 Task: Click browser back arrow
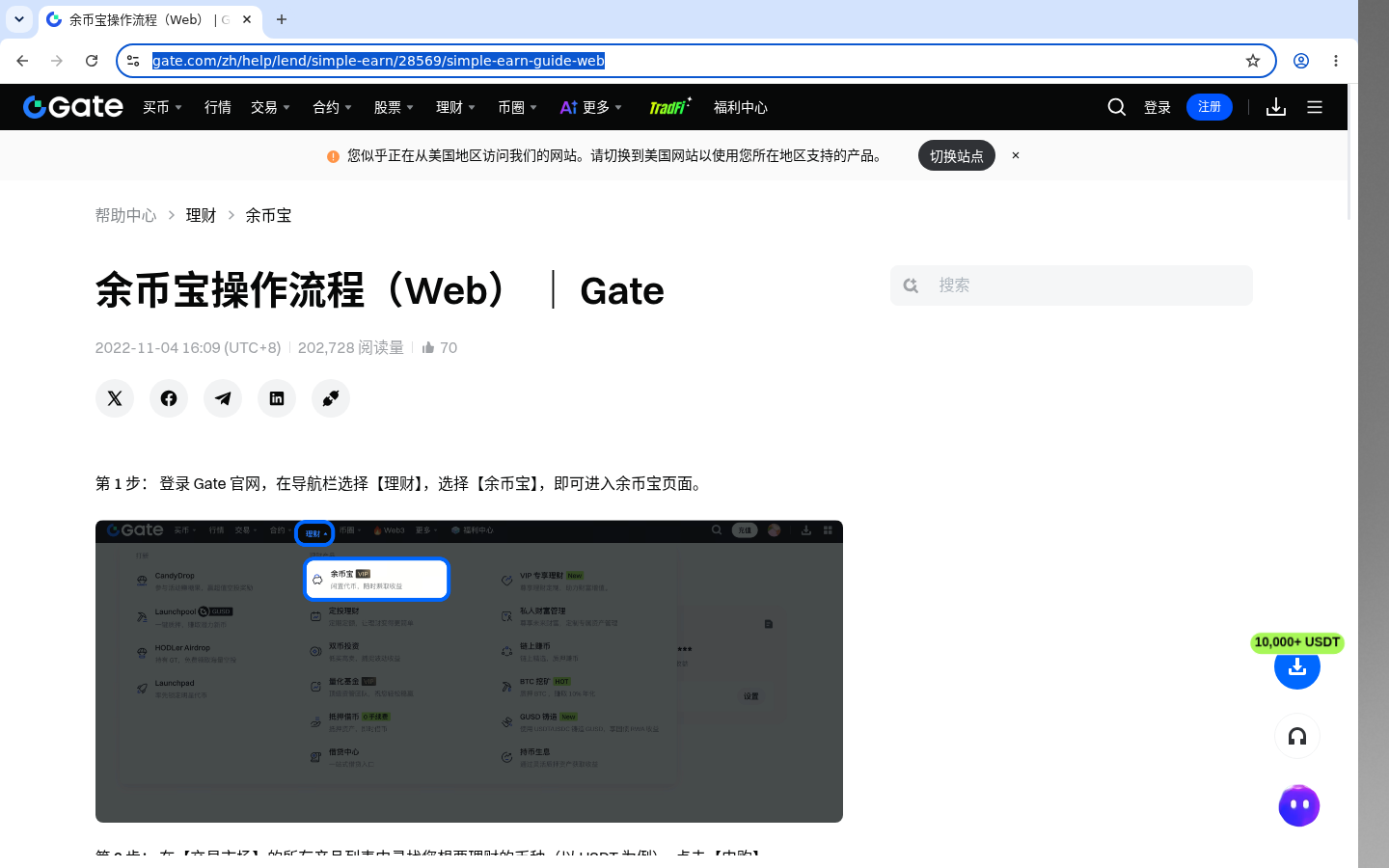(x=22, y=61)
